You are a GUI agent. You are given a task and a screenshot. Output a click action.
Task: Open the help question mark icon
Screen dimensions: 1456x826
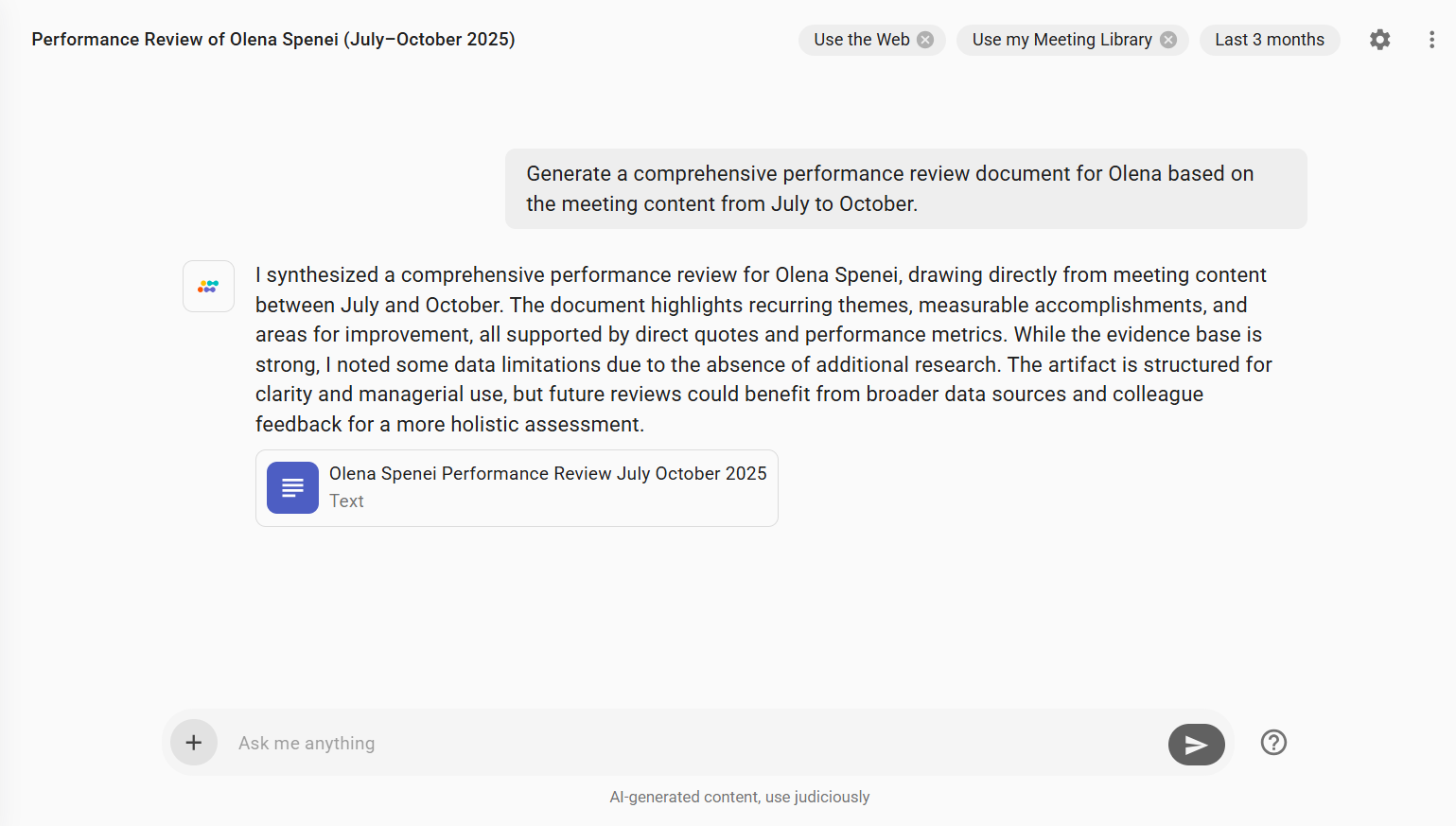click(1273, 743)
